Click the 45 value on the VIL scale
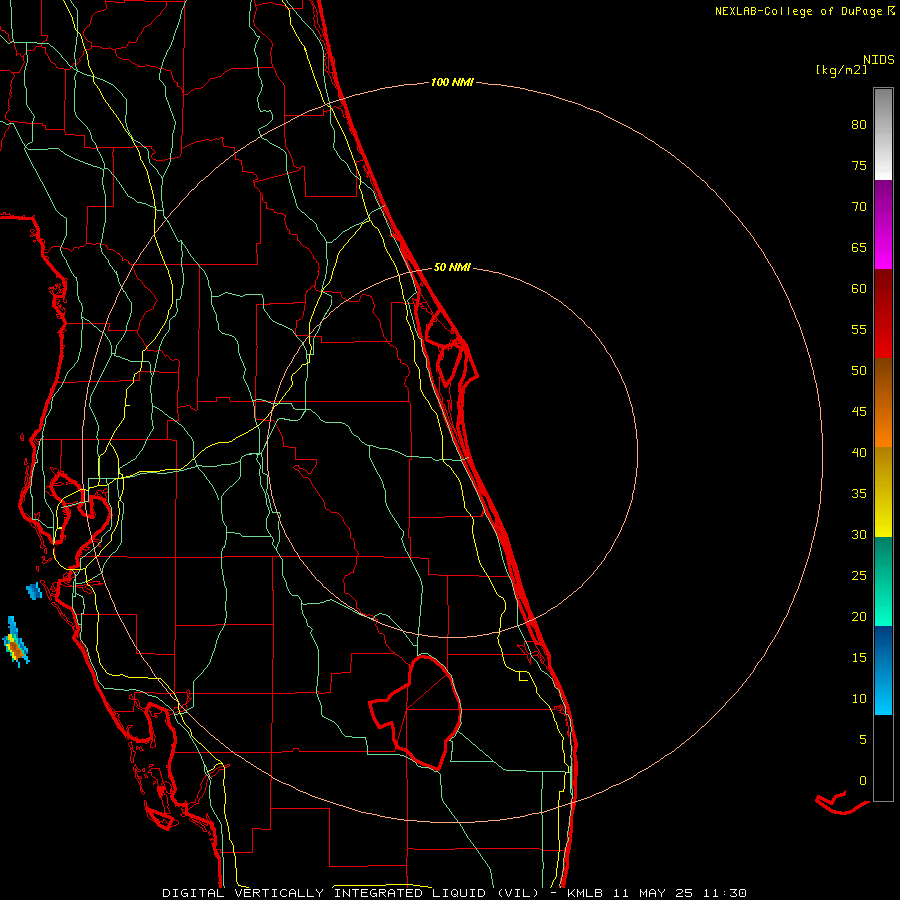The image size is (900, 900). coord(859,412)
